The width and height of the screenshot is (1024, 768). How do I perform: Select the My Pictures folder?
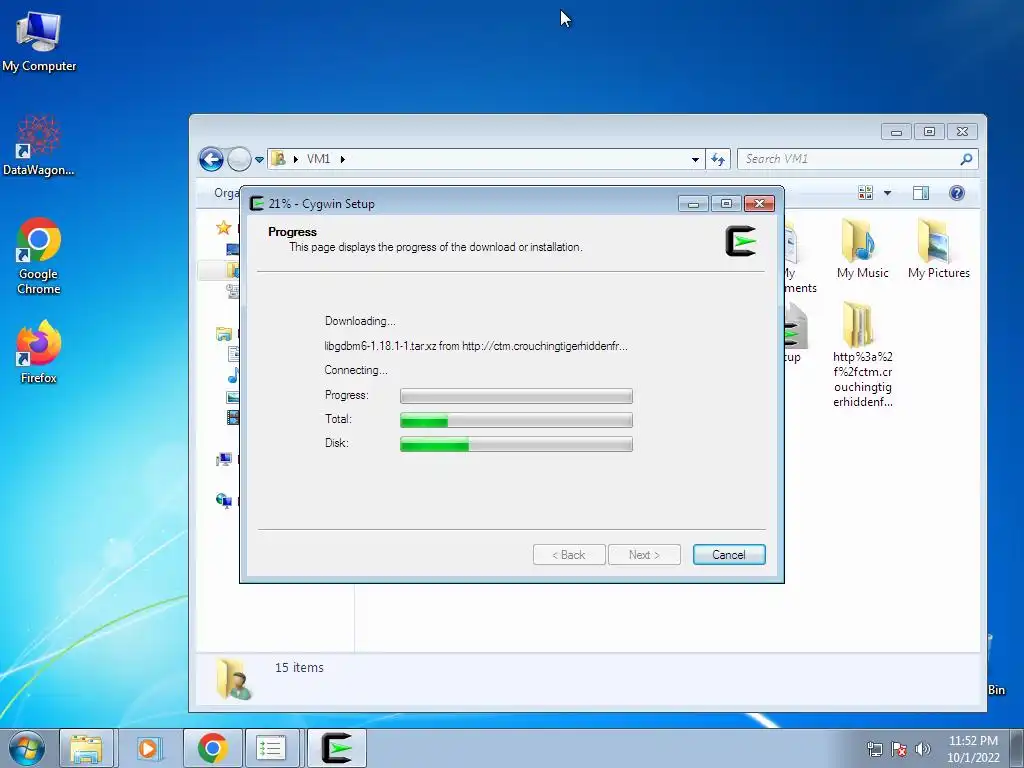pos(938,249)
